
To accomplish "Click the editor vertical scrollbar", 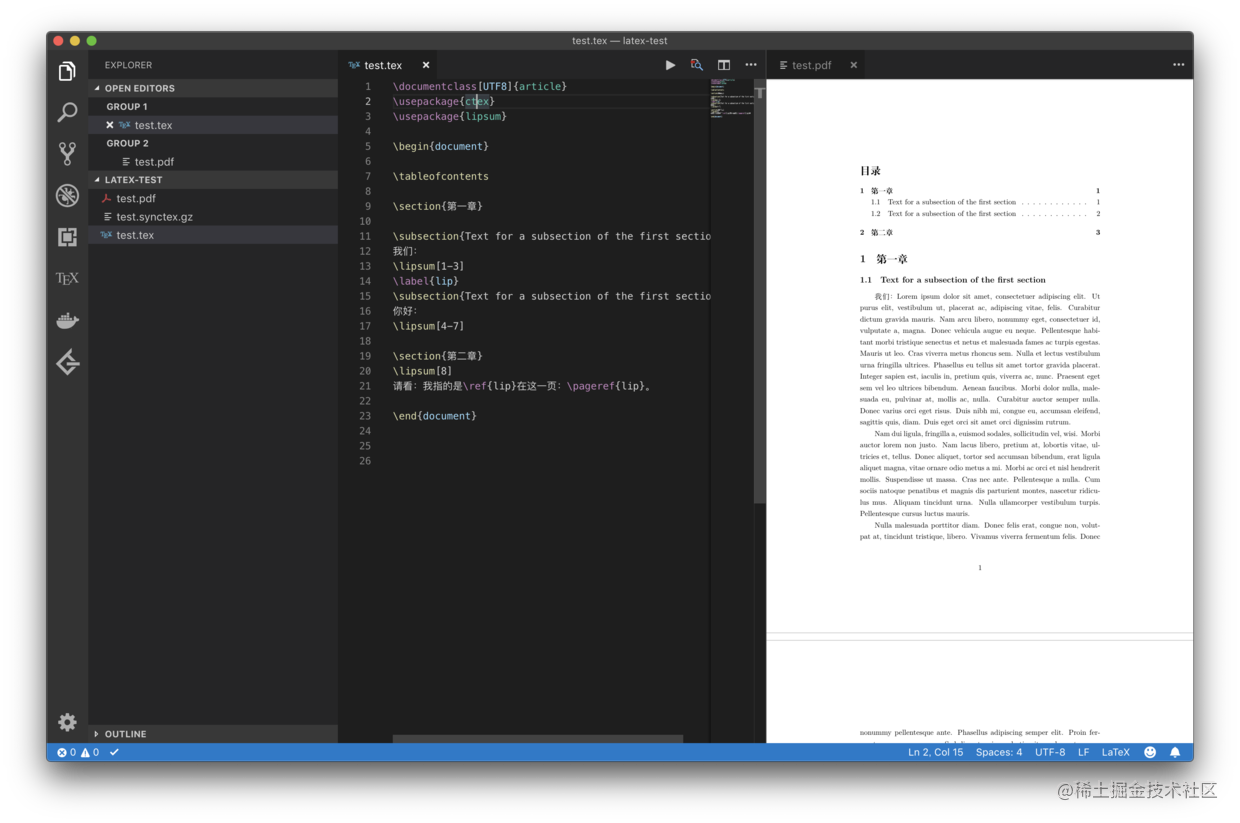I will point(760,290).
